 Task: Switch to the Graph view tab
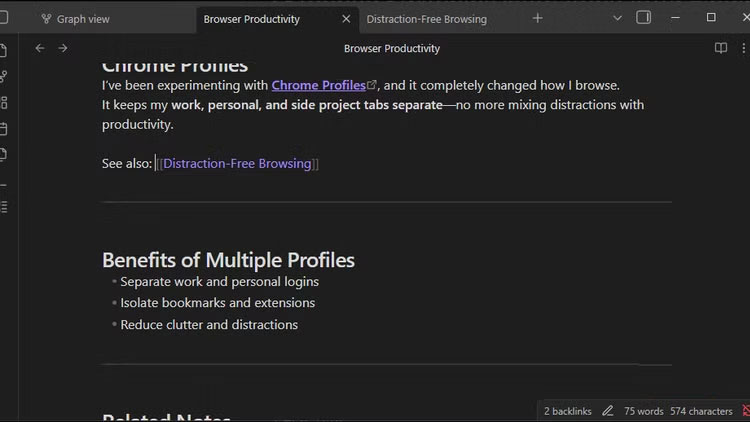[x=83, y=19]
